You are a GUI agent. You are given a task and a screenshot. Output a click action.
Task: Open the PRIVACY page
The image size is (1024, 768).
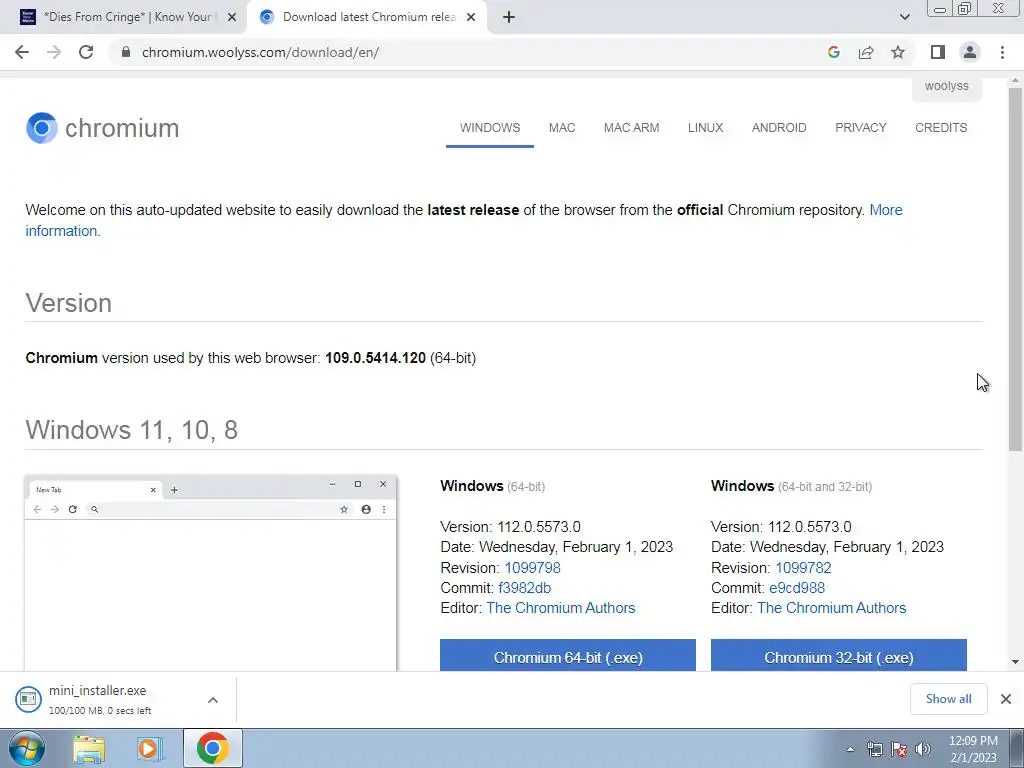coord(861,128)
